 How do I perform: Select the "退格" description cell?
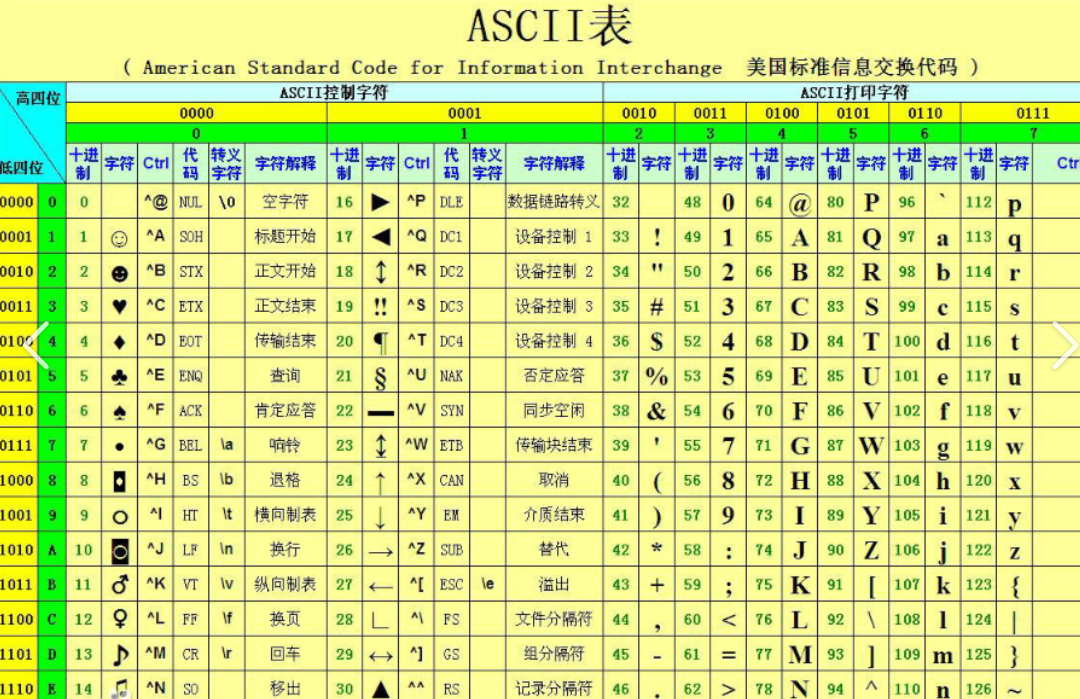285,480
